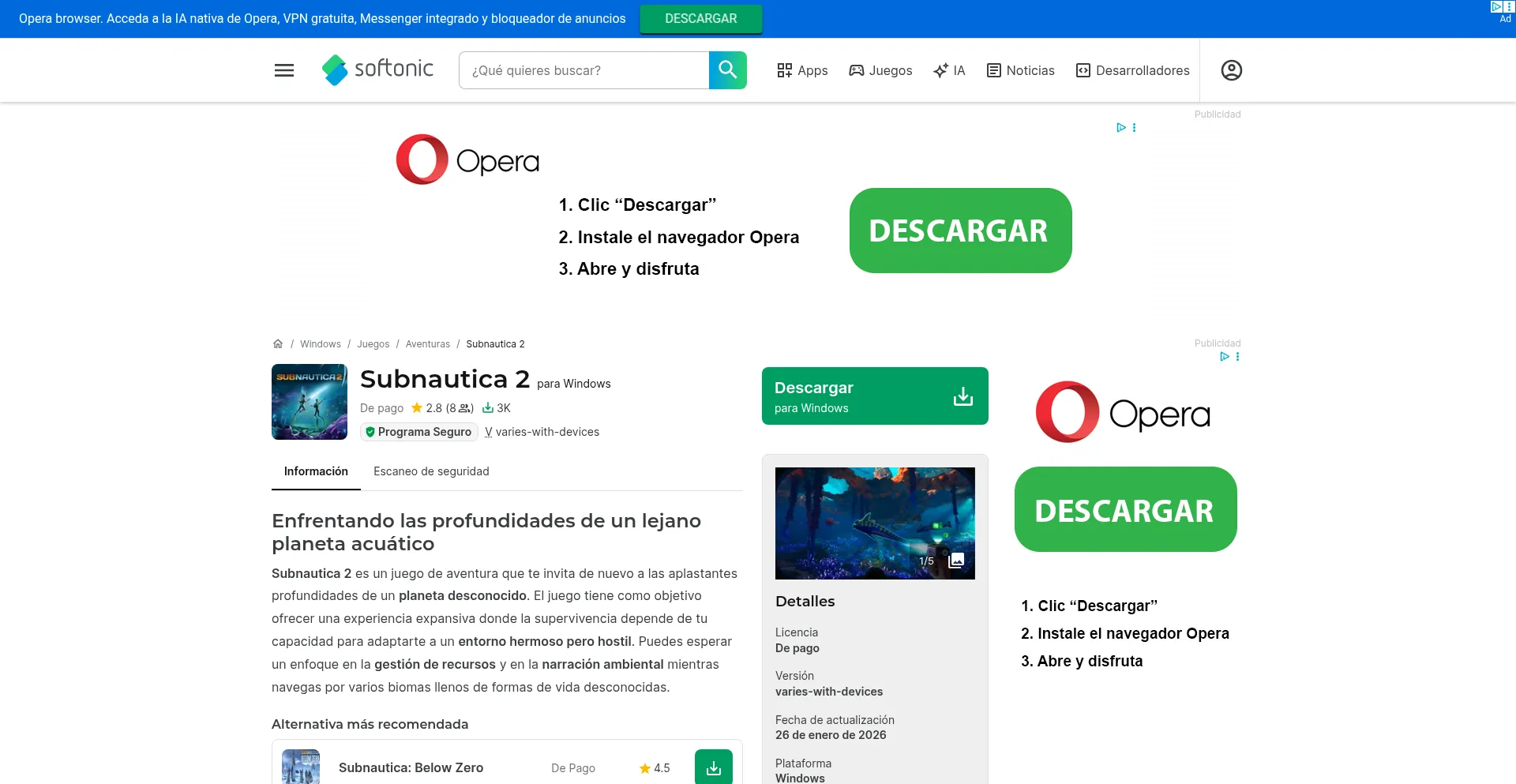The width and height of the screenshot is (1516, 784).
Task: Click the search magnifier button
Action: point(728,70)
